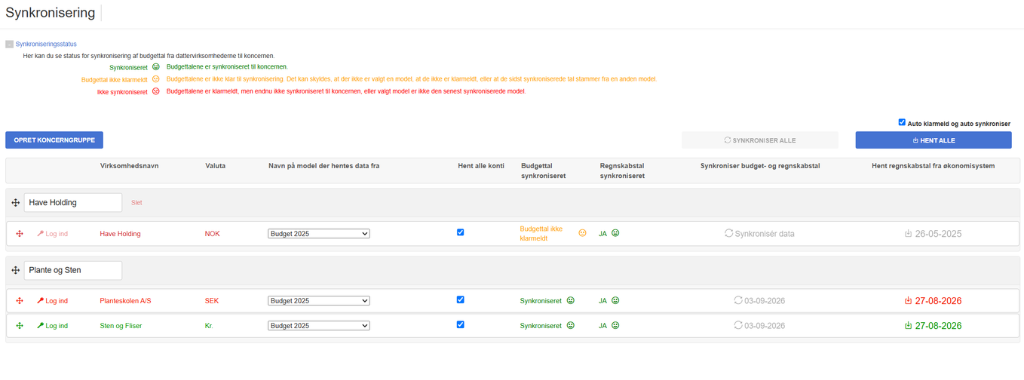Click the red move icon on Planteskolen A/S row

pos(19,301)
